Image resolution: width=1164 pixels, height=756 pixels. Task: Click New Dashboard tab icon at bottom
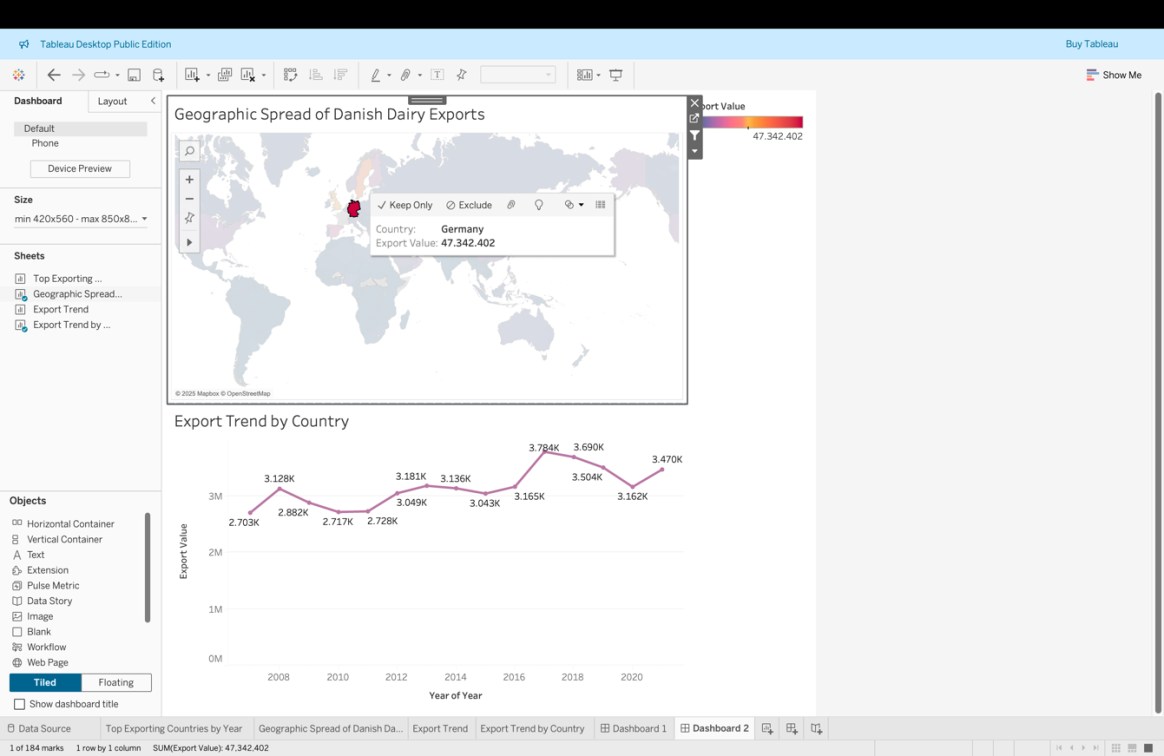coord(791,729)
